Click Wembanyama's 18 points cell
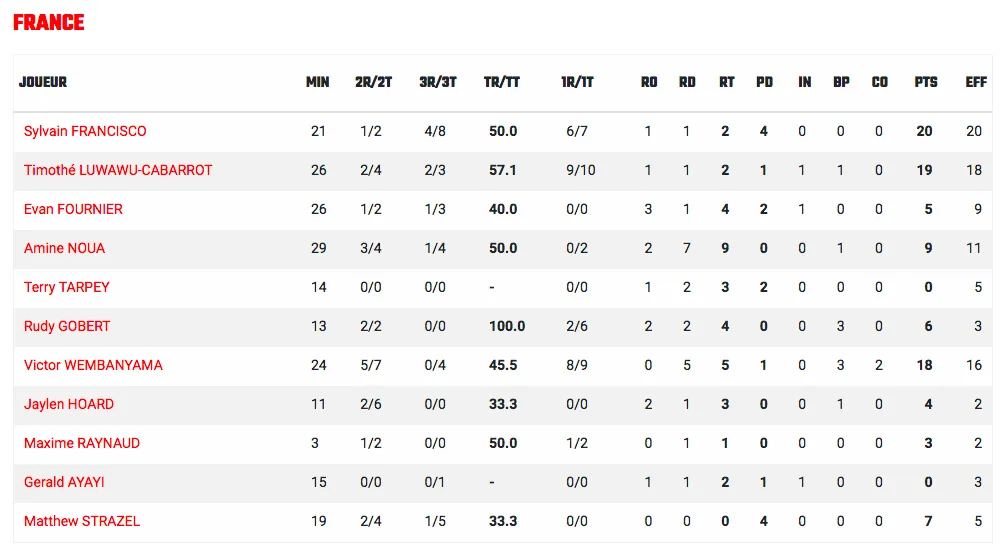The height and width of the screenshot is (553, 1005). tap(924, 366)
